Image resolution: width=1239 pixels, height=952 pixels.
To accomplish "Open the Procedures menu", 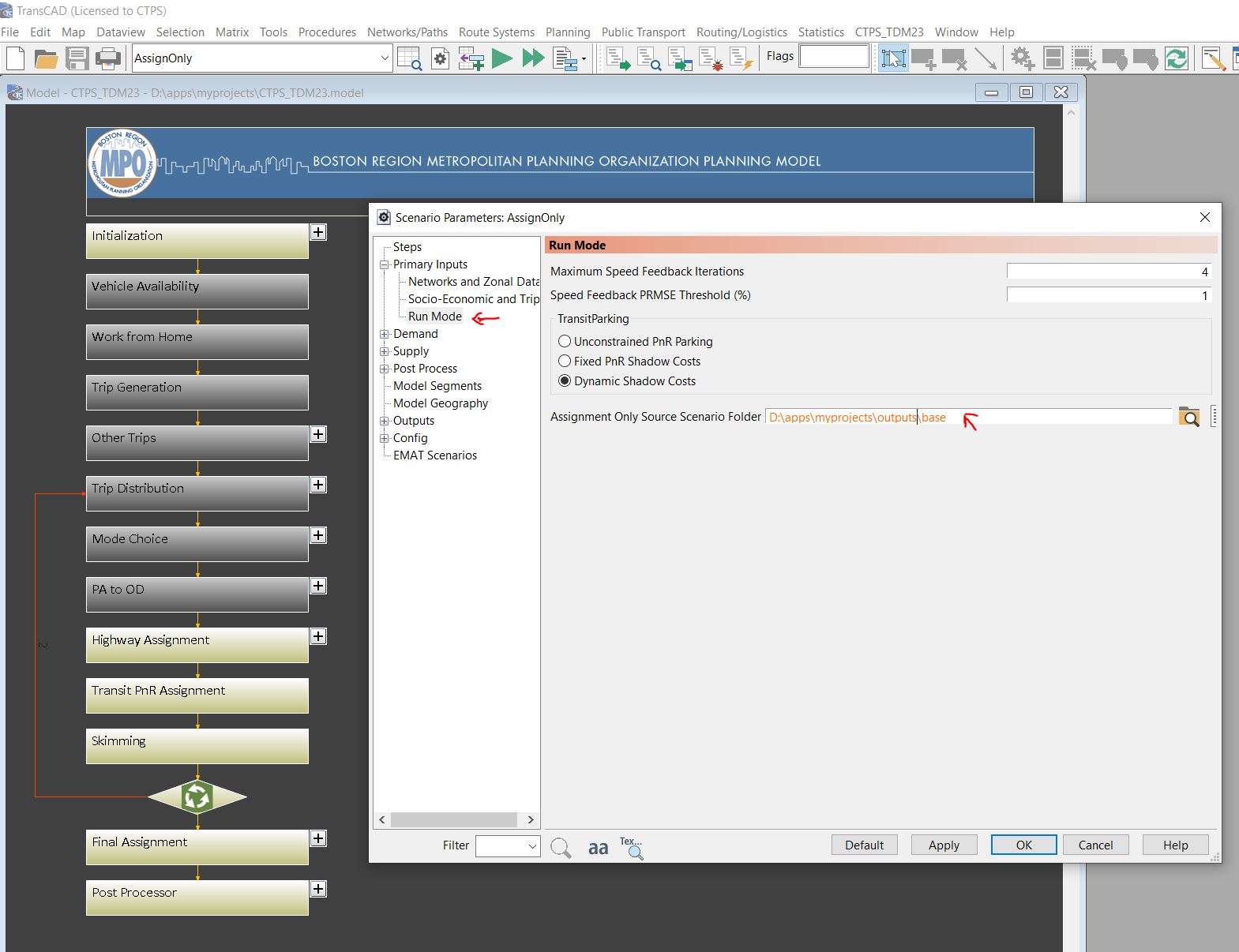I will [x=327, y=32].
